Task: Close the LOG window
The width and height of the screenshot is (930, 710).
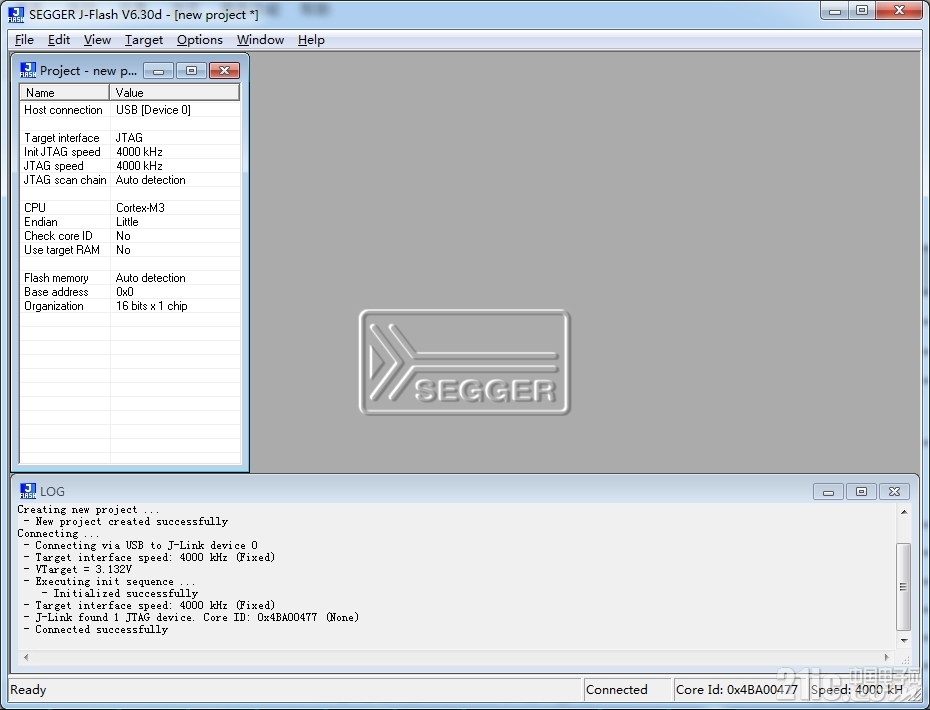Action: 894,491
